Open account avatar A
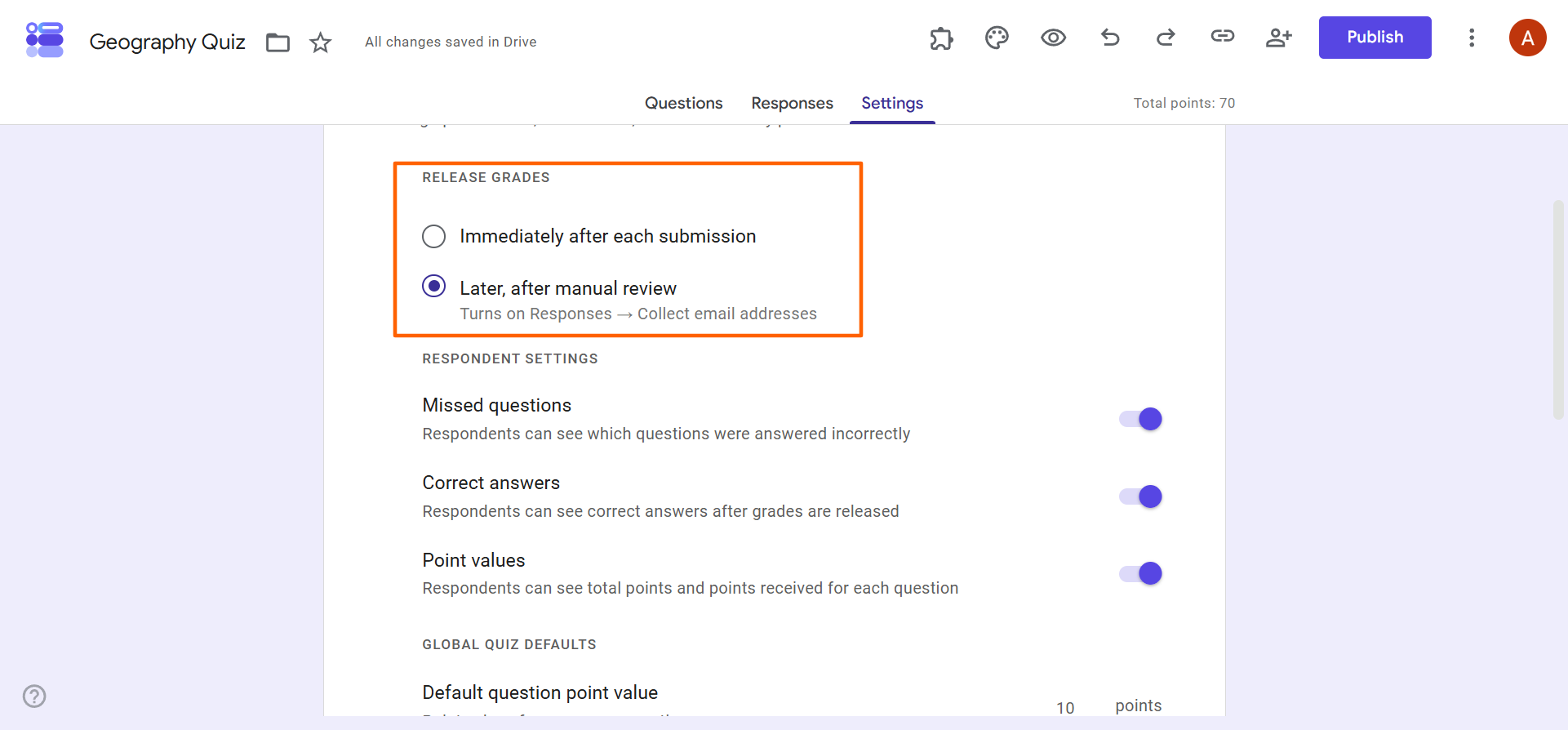1568x730 pixels. click(1527, 38)
